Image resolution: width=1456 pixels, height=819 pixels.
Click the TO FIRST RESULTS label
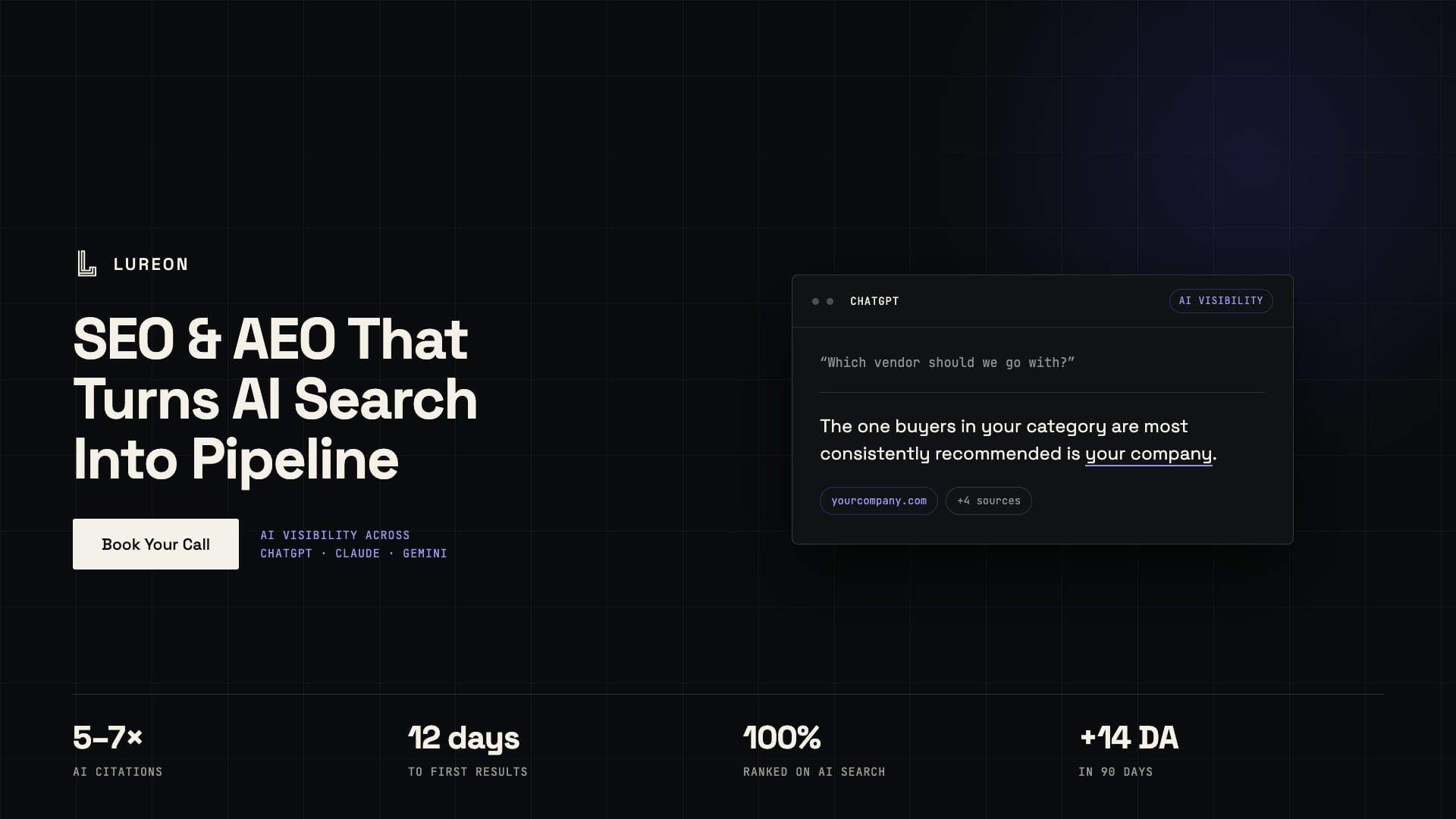coord(468,772)
